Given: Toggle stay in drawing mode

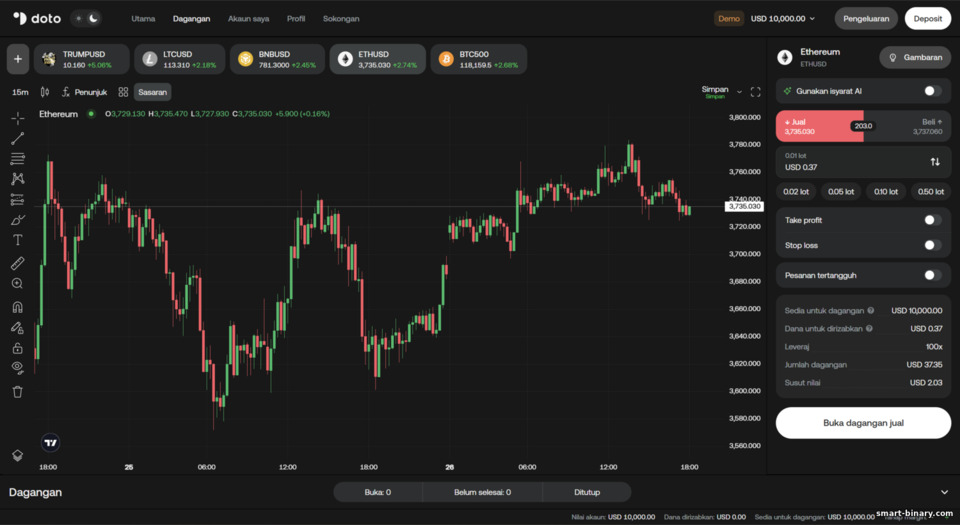Looking at the screenshot, I should tap(18, 328).
